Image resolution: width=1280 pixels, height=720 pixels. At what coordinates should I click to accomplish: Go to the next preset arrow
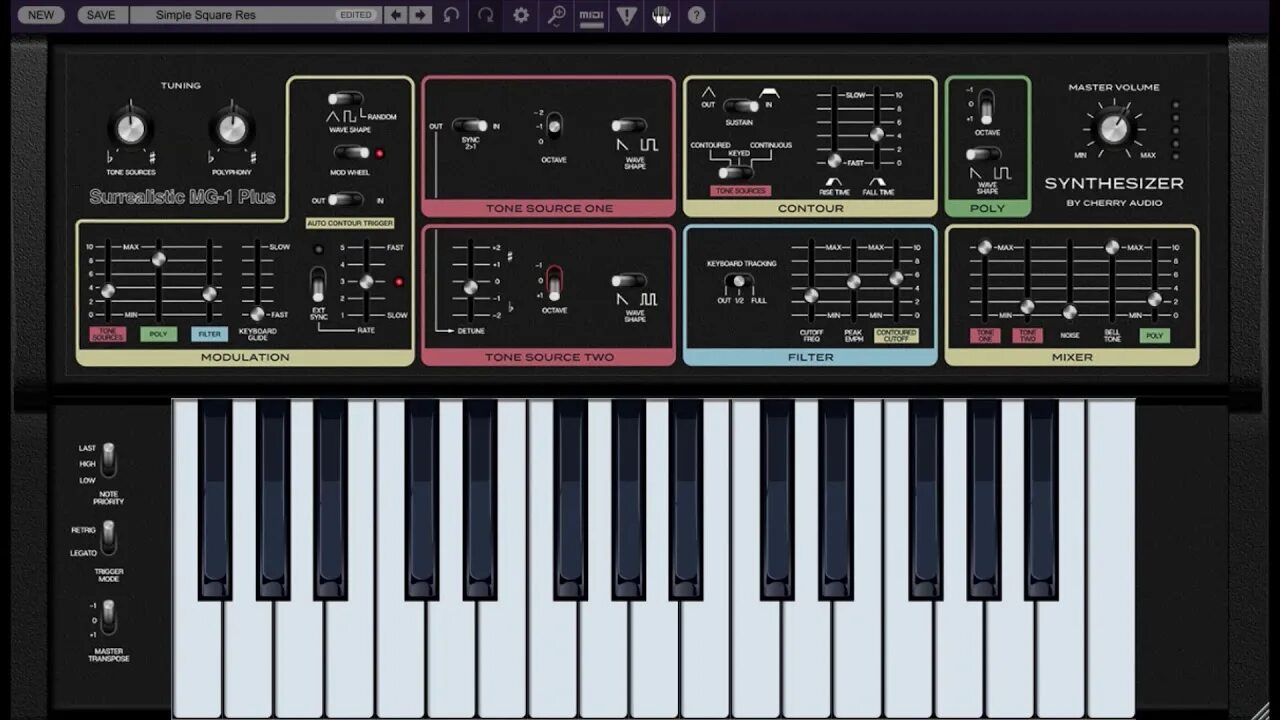pos(421,15)
